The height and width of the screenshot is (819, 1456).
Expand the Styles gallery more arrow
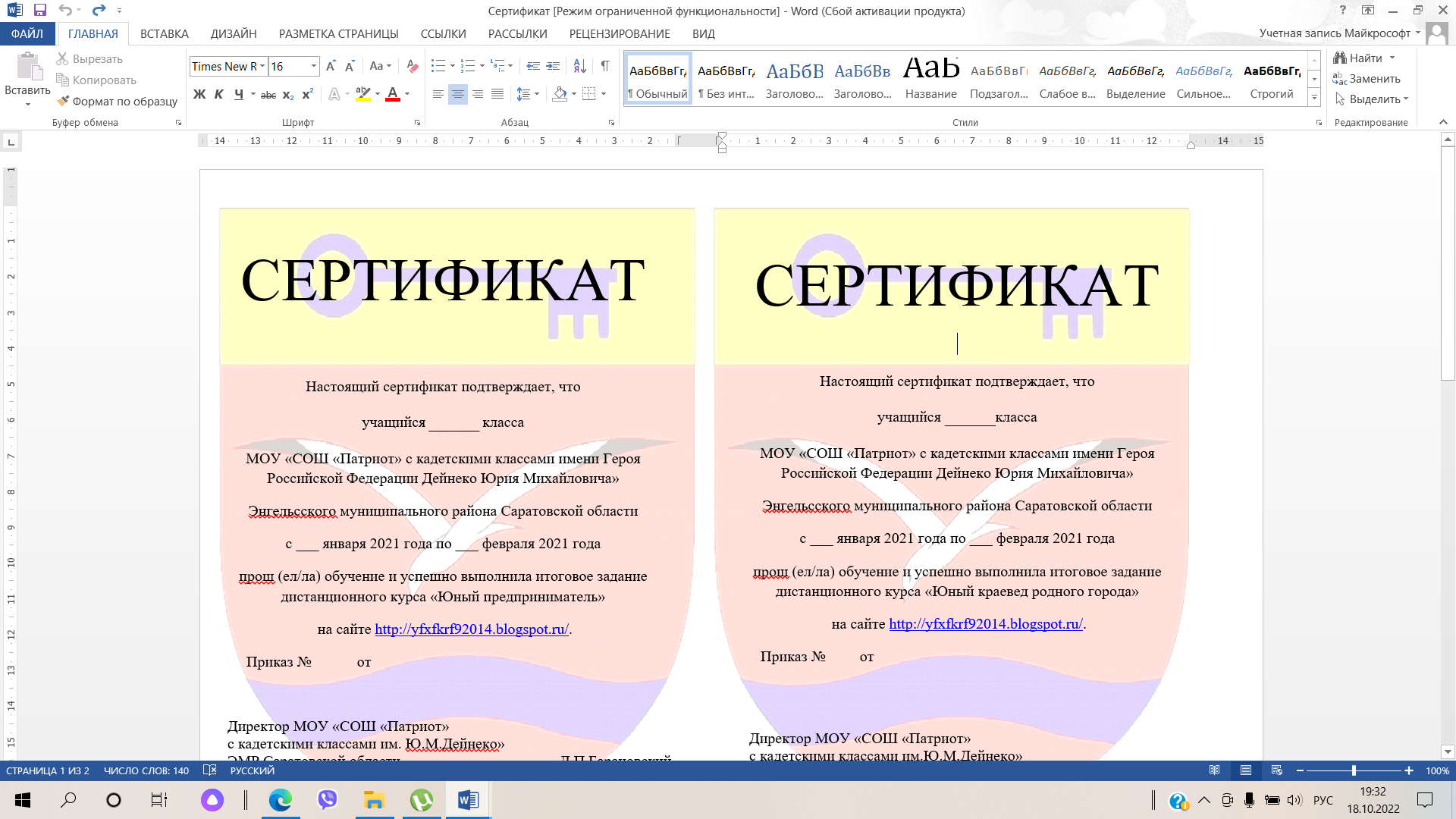(1315, 98)
